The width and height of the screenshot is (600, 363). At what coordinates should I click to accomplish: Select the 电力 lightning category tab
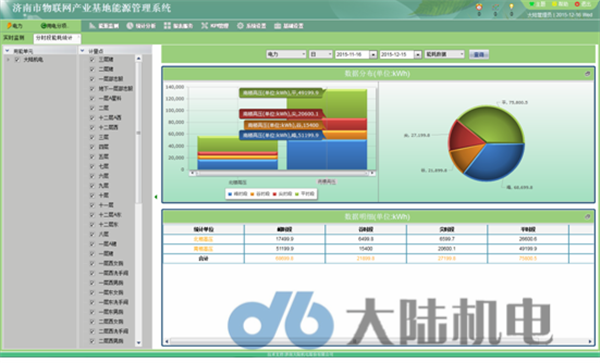point(15,26)
